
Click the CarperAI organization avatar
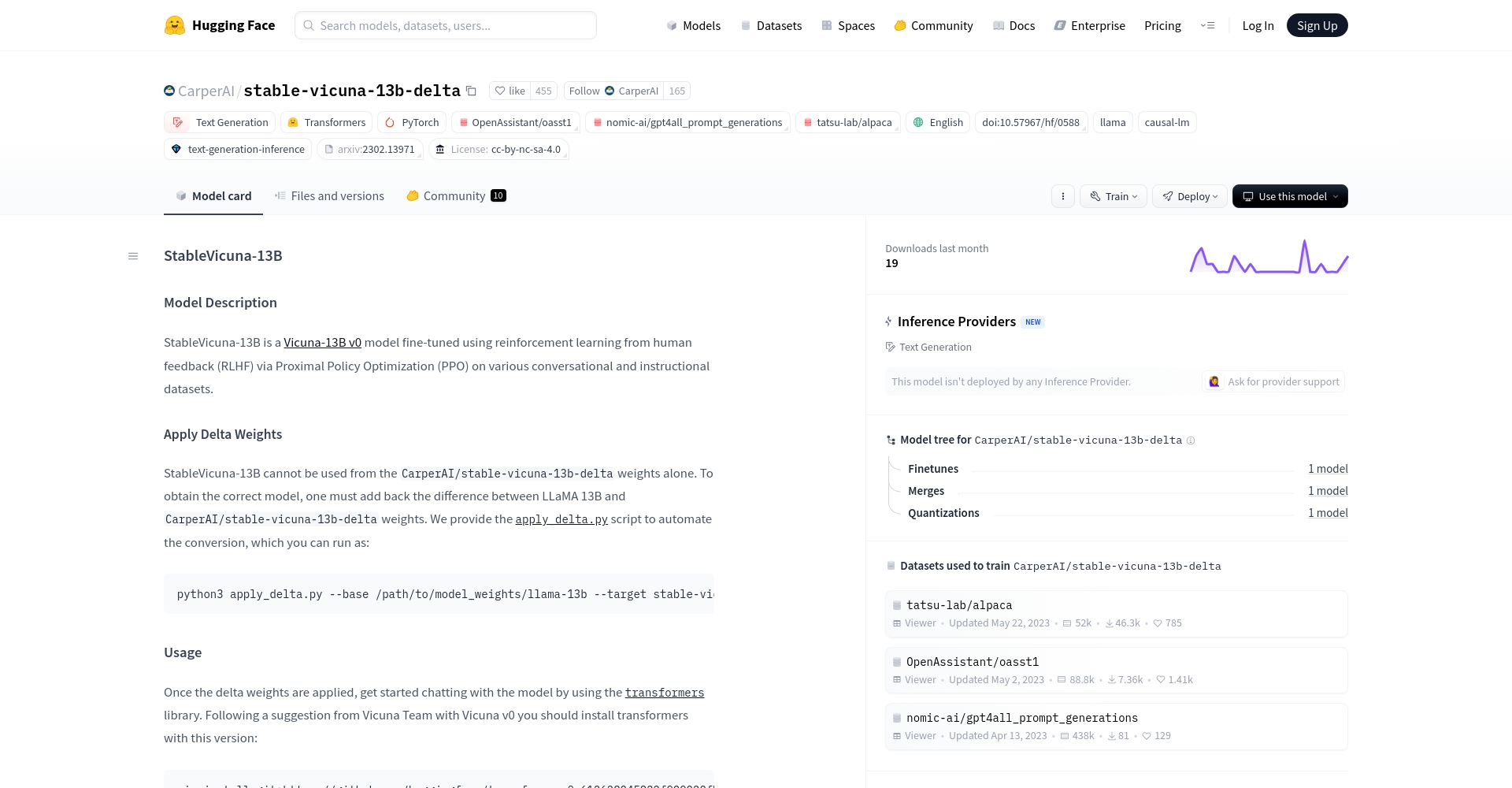tap(169, 91)
